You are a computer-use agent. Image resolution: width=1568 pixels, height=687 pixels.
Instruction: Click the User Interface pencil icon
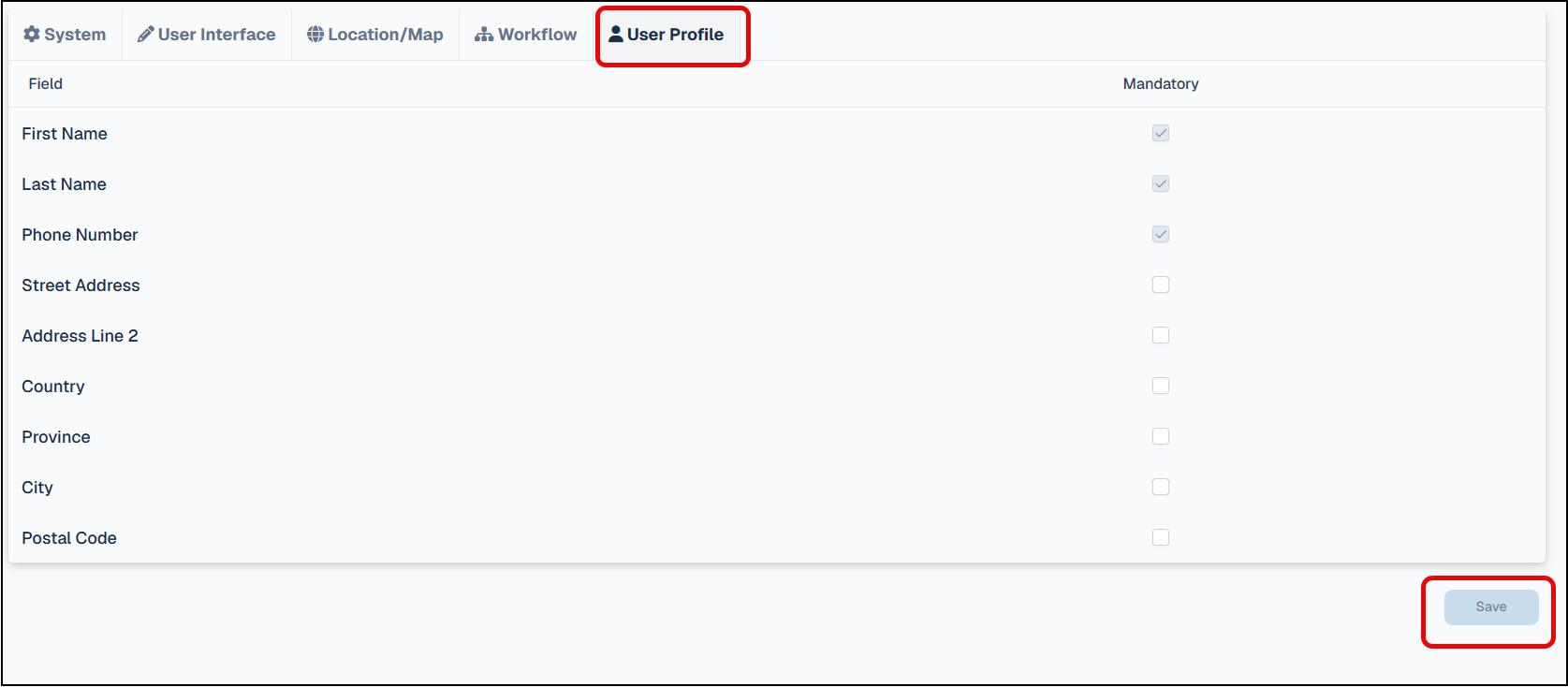tap(145, 35)
